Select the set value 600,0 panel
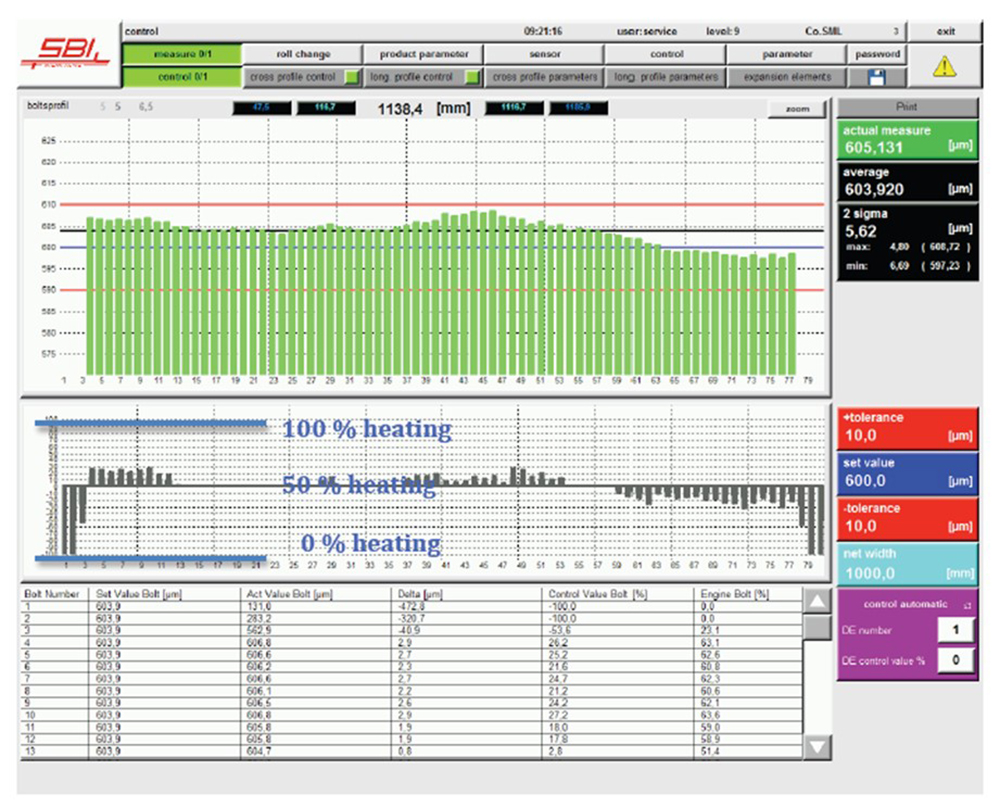Screen dimensions: 1000x807 907,473
